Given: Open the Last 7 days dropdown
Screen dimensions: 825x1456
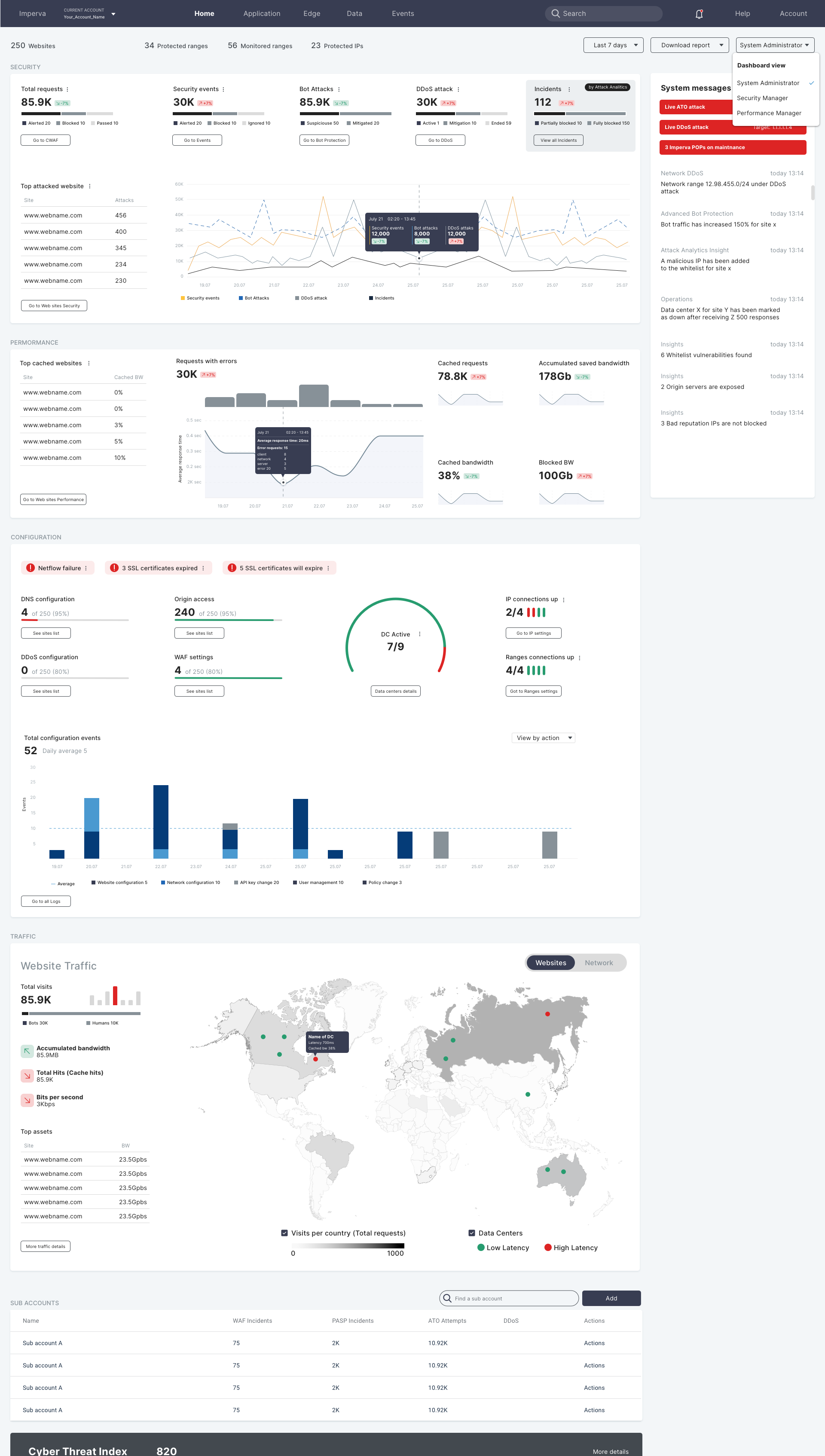Looking at the screenshot, I should [x=613, y=45].
